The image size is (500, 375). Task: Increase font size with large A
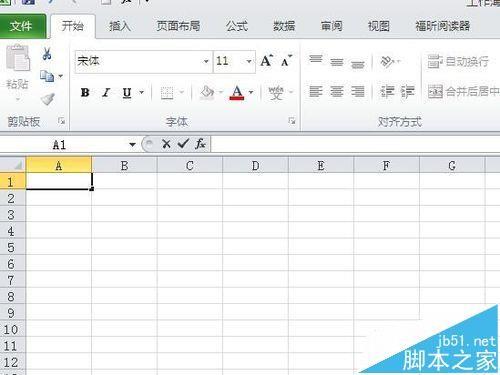click(267, 61)
